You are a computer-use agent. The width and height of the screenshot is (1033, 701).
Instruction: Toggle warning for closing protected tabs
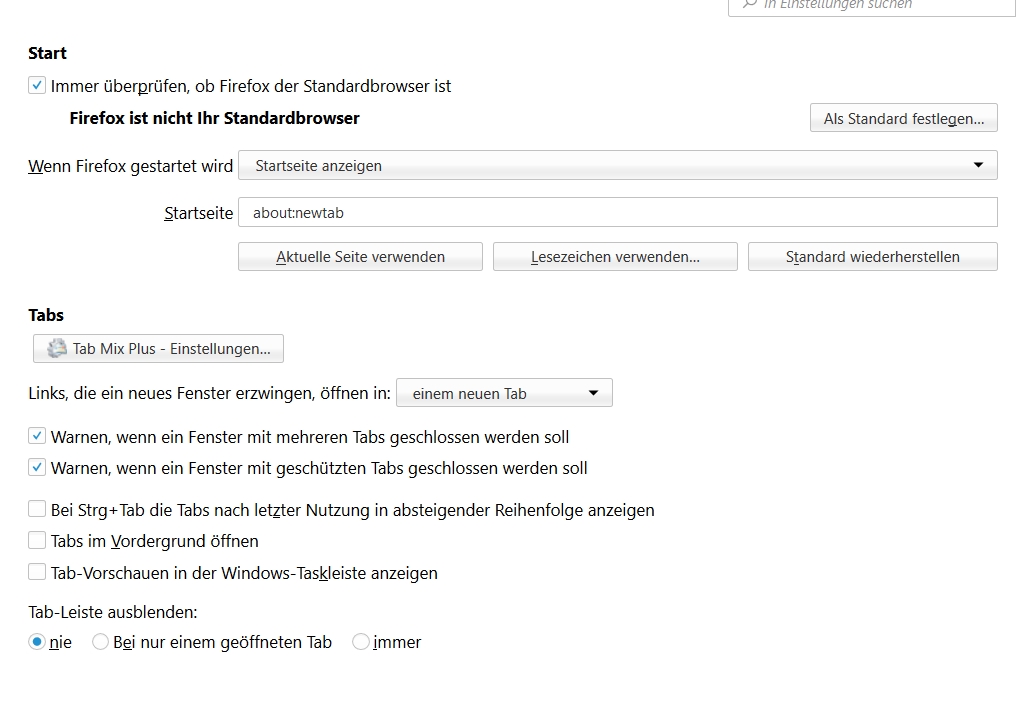point(37,467)
